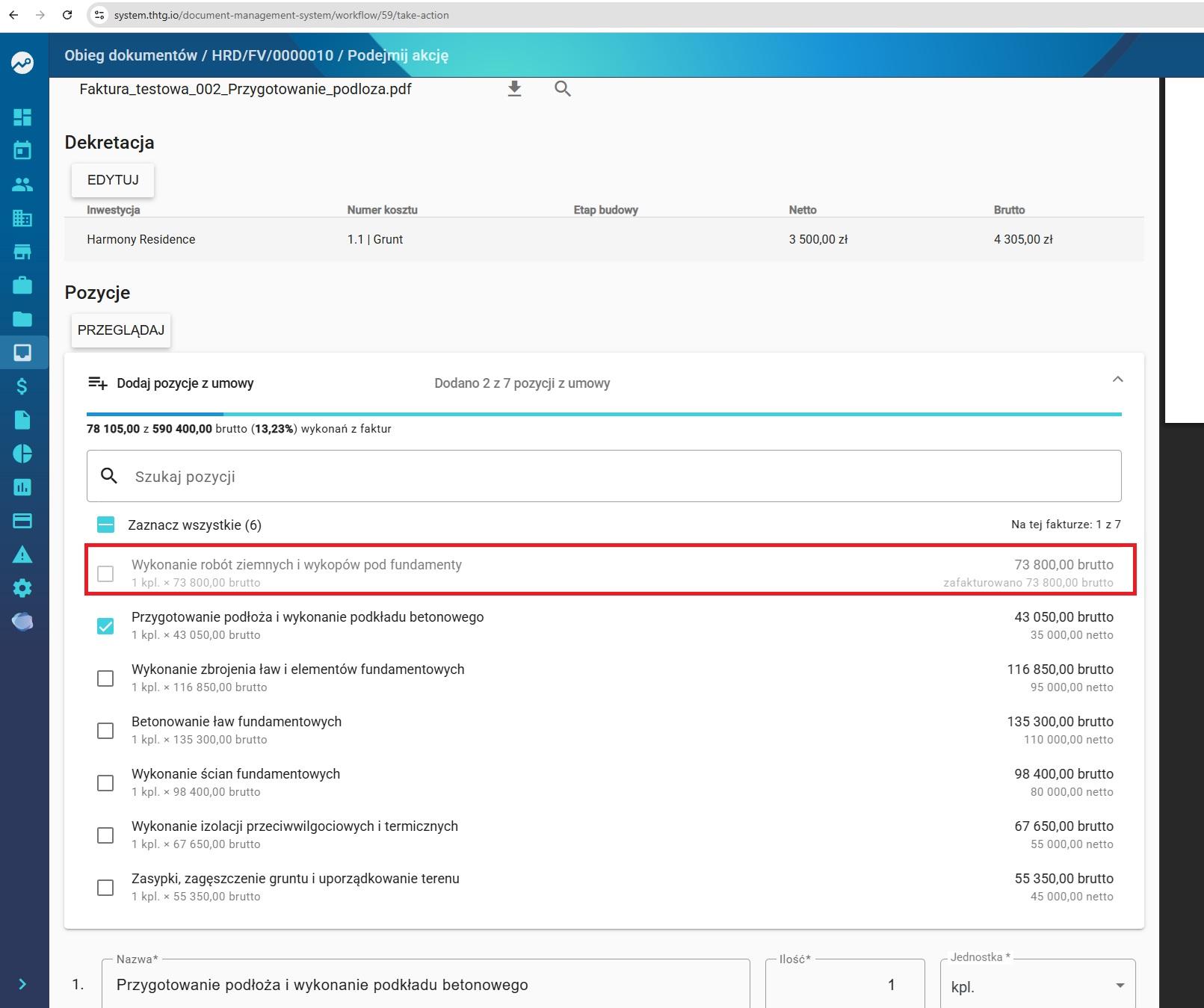
Task: Open the bar chart icon in sidebar
Action: [x=22, y=487]
